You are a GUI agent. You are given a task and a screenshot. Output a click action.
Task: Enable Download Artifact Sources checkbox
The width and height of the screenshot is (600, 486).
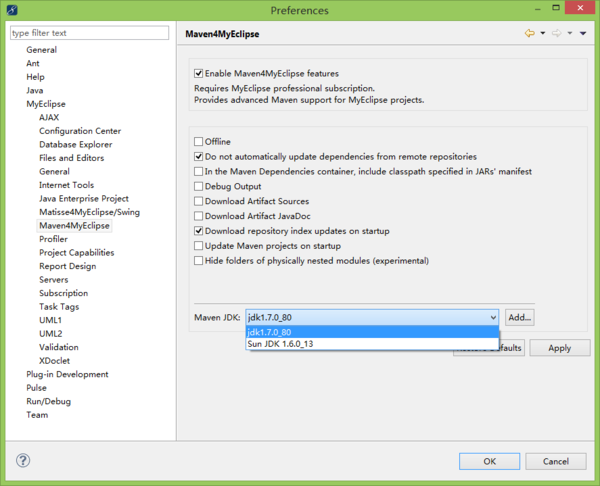tap(198, 201)
